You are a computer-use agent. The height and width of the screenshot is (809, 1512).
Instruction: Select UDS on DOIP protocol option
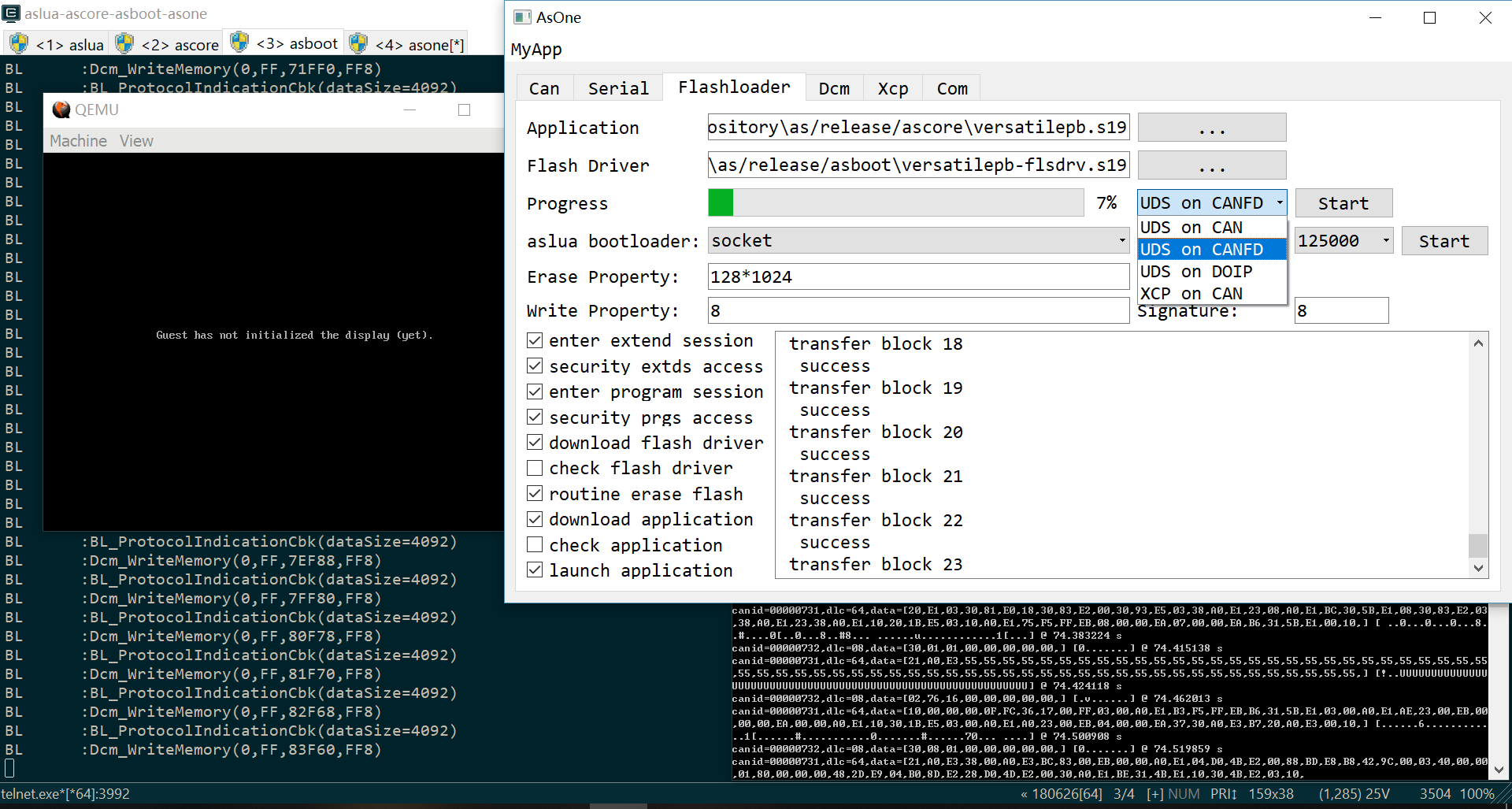(x=1212, y=272)
